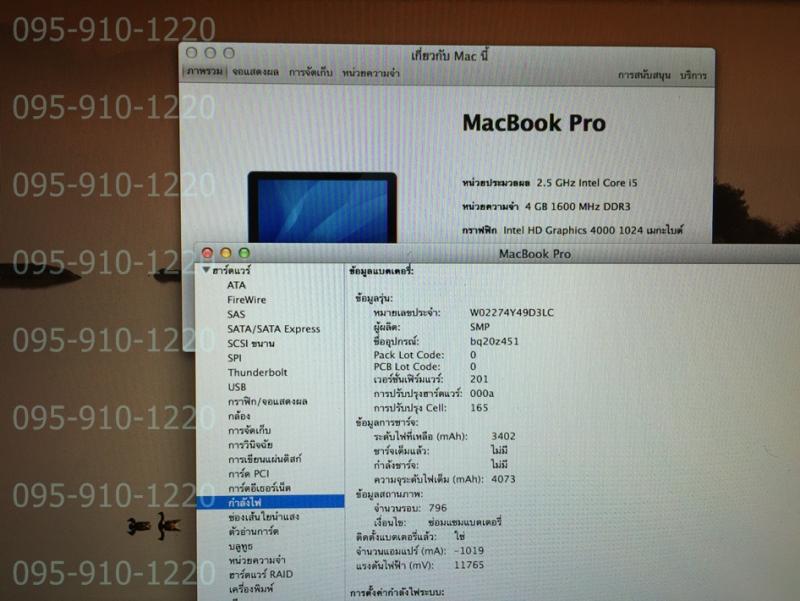Click the green zoom button of System Report
This screenshot has height=601, width=800.
pyautogui.click(x=244, y=253)
